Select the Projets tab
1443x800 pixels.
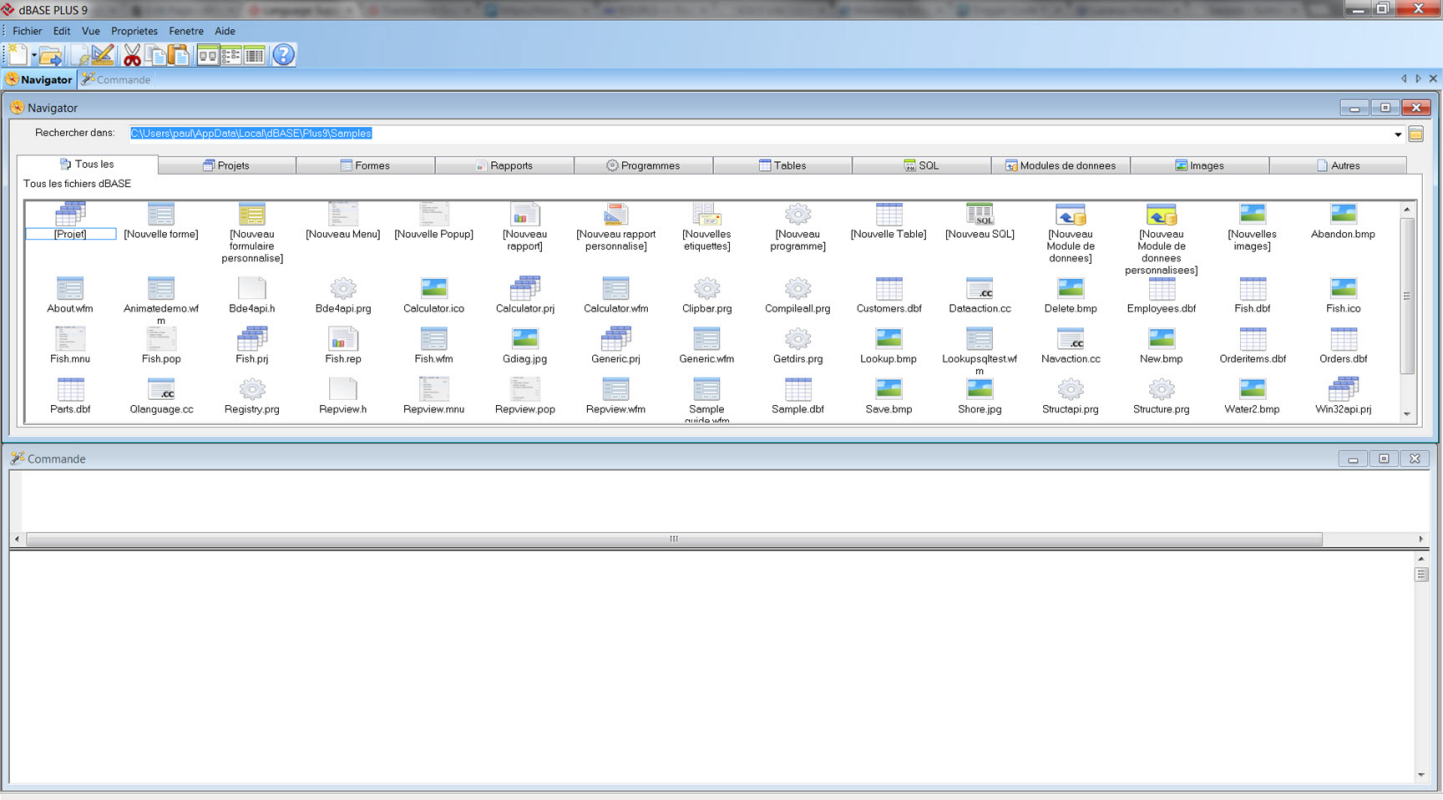pyautogui.click(x=226, y=166)
